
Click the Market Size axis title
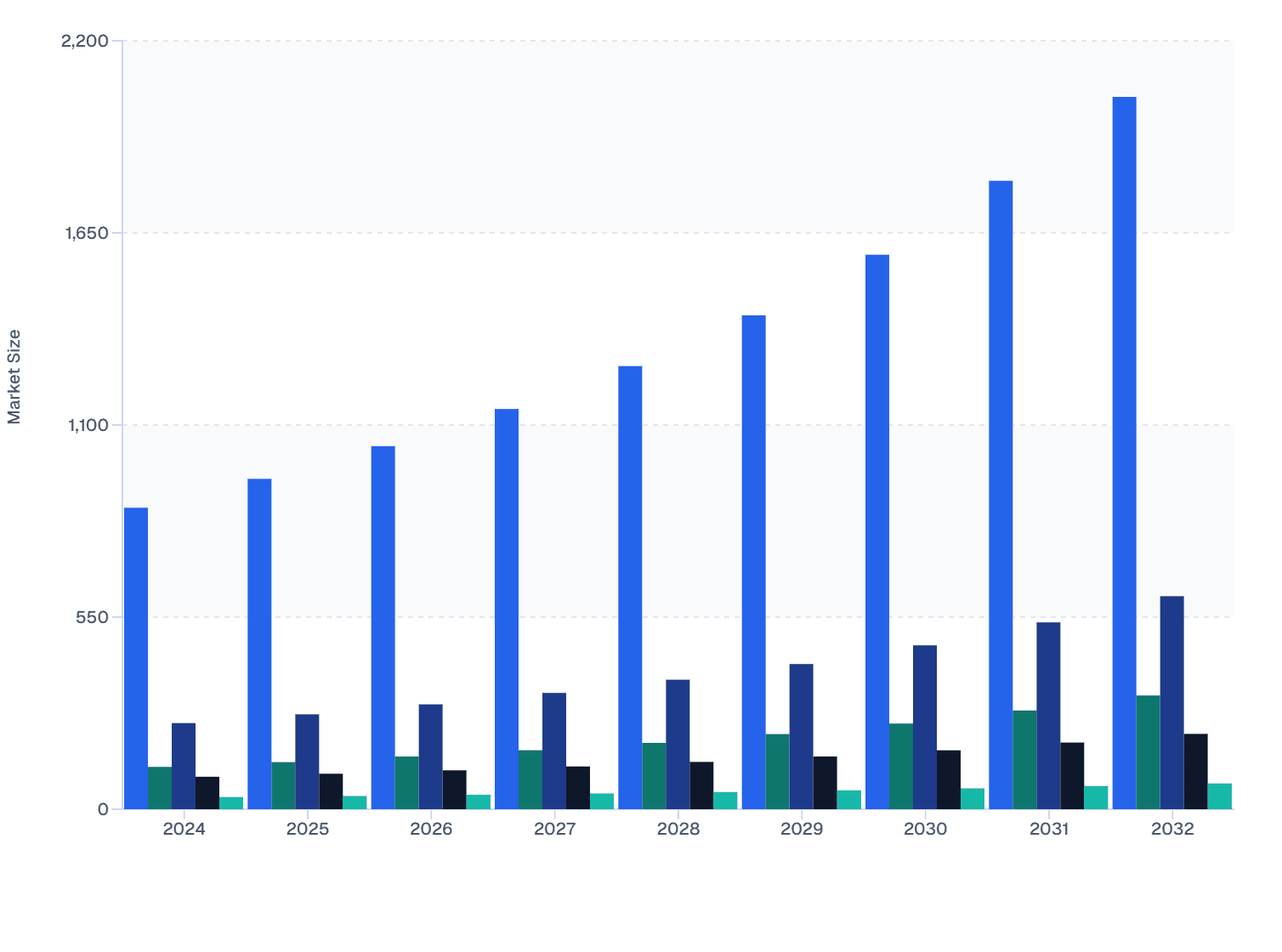point(14,377)
